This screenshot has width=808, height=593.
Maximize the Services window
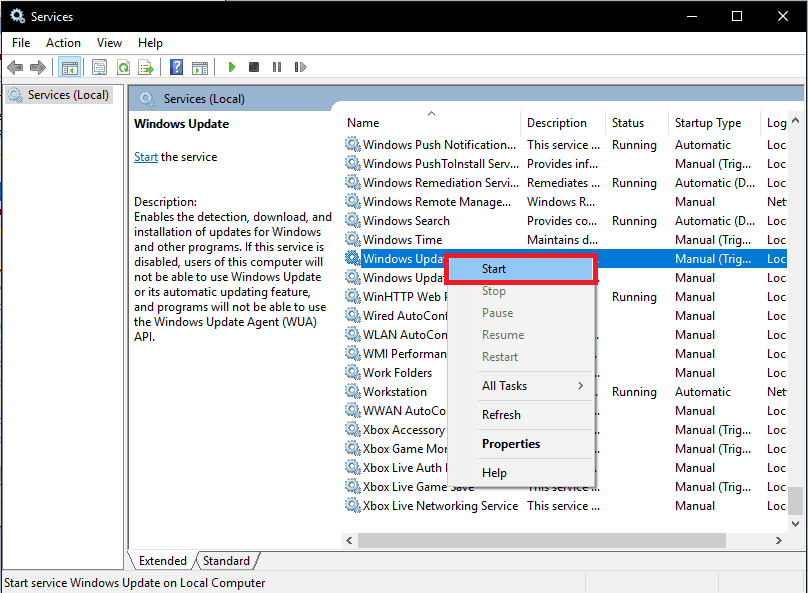click(x=737, y=16)
